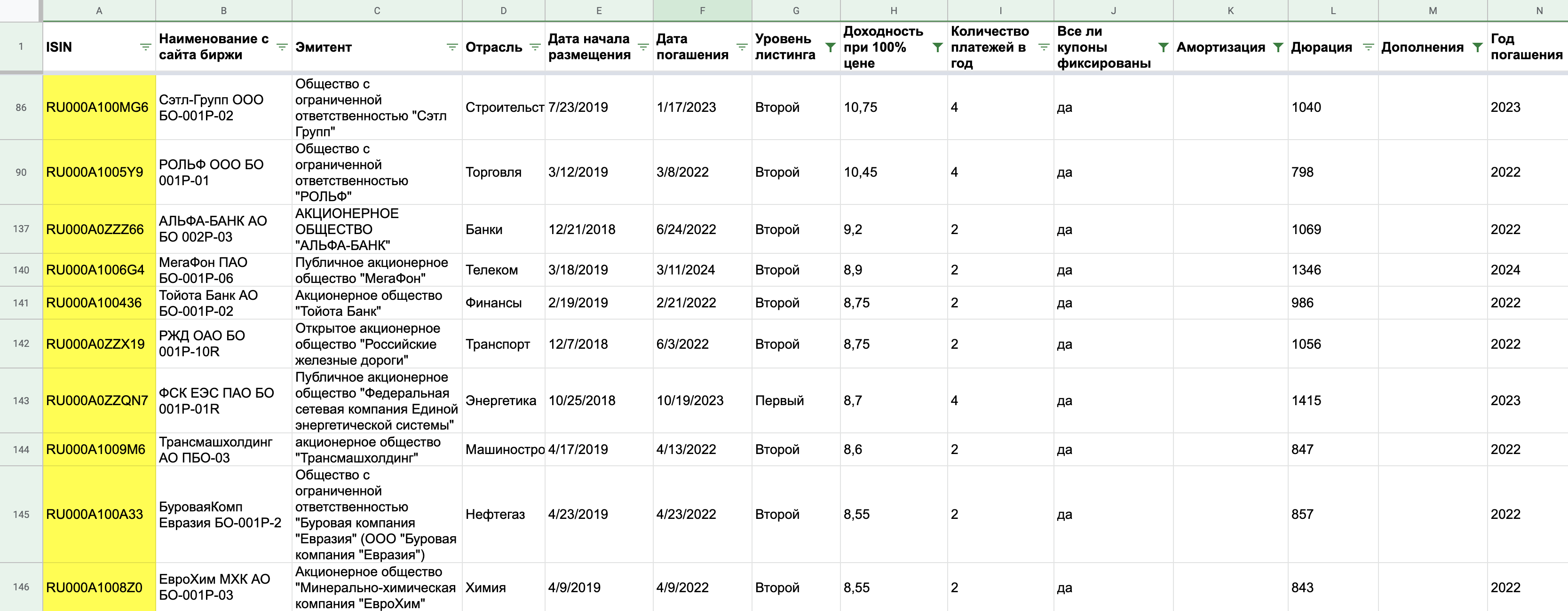
Task: Open filter for Наименование с сайта биржи
Action: coord(282,47)
